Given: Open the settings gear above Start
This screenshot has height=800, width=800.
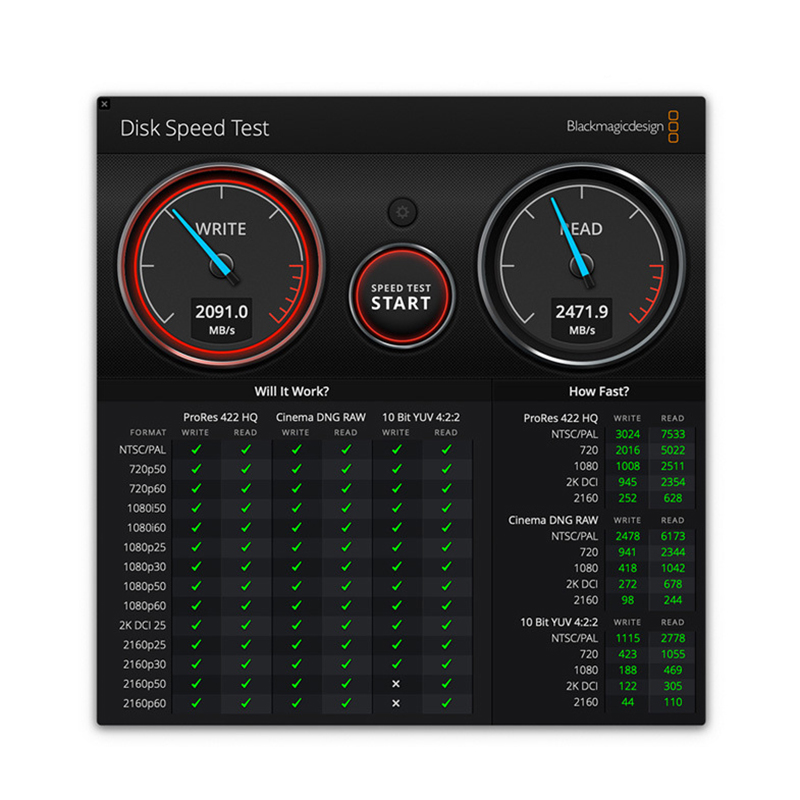Looking at the screenshot, I should click(403, 211).
